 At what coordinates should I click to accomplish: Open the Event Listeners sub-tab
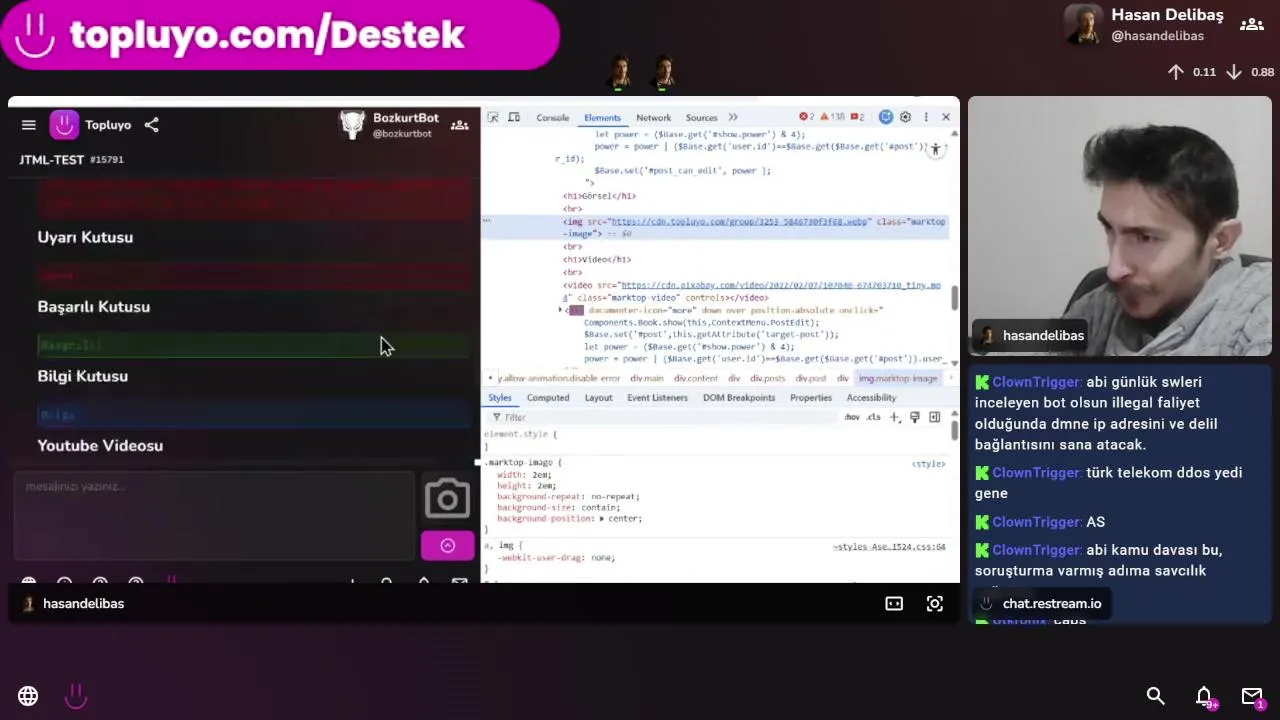pos(657,398)
